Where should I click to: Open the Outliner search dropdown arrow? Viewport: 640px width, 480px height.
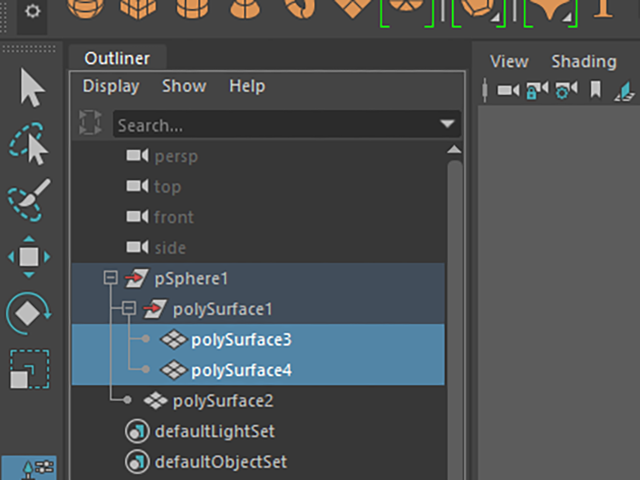point(447,124)
